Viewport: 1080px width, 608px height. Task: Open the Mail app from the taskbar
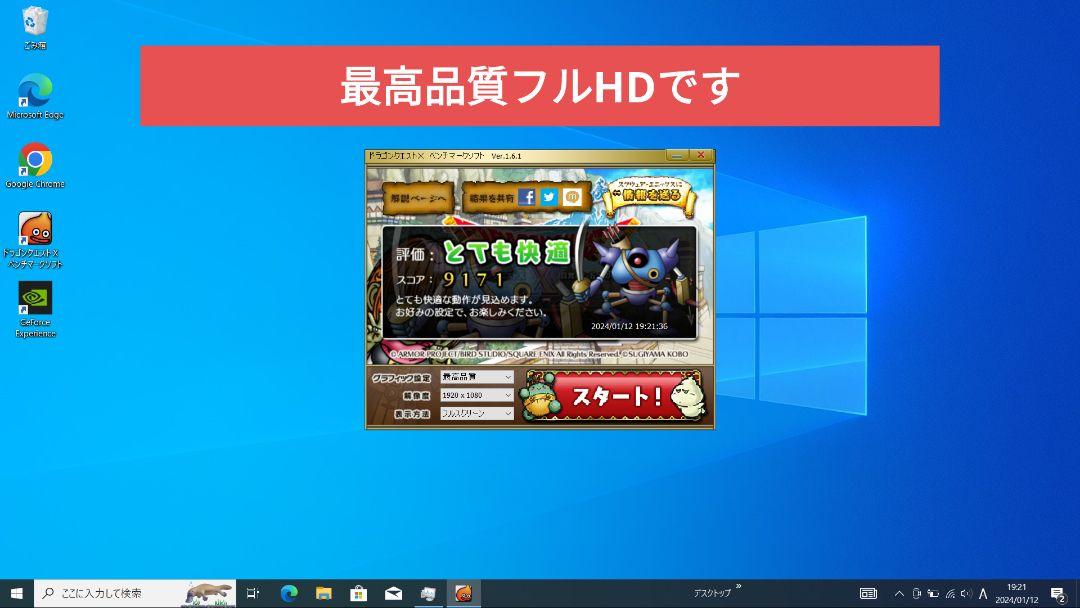393,593
